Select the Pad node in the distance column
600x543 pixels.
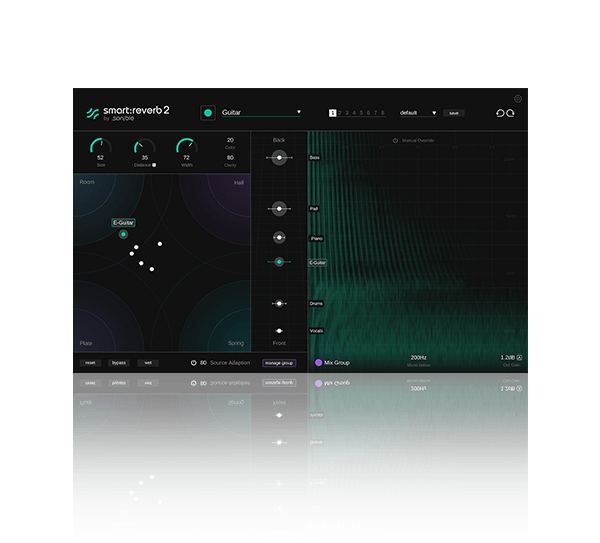(279, 209)
